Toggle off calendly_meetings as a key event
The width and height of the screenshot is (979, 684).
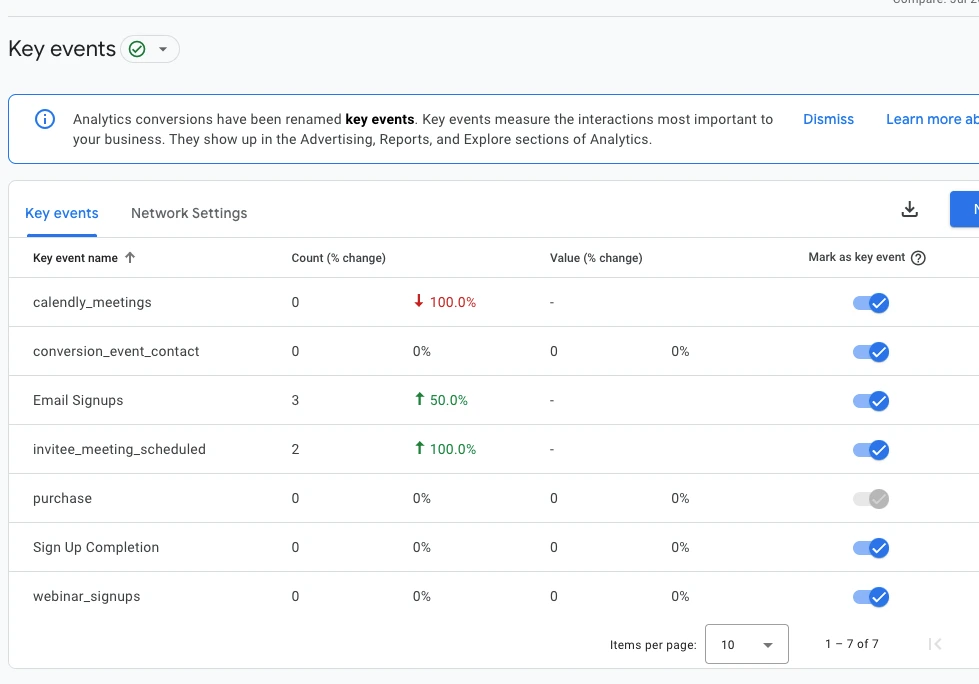(870, 303)
